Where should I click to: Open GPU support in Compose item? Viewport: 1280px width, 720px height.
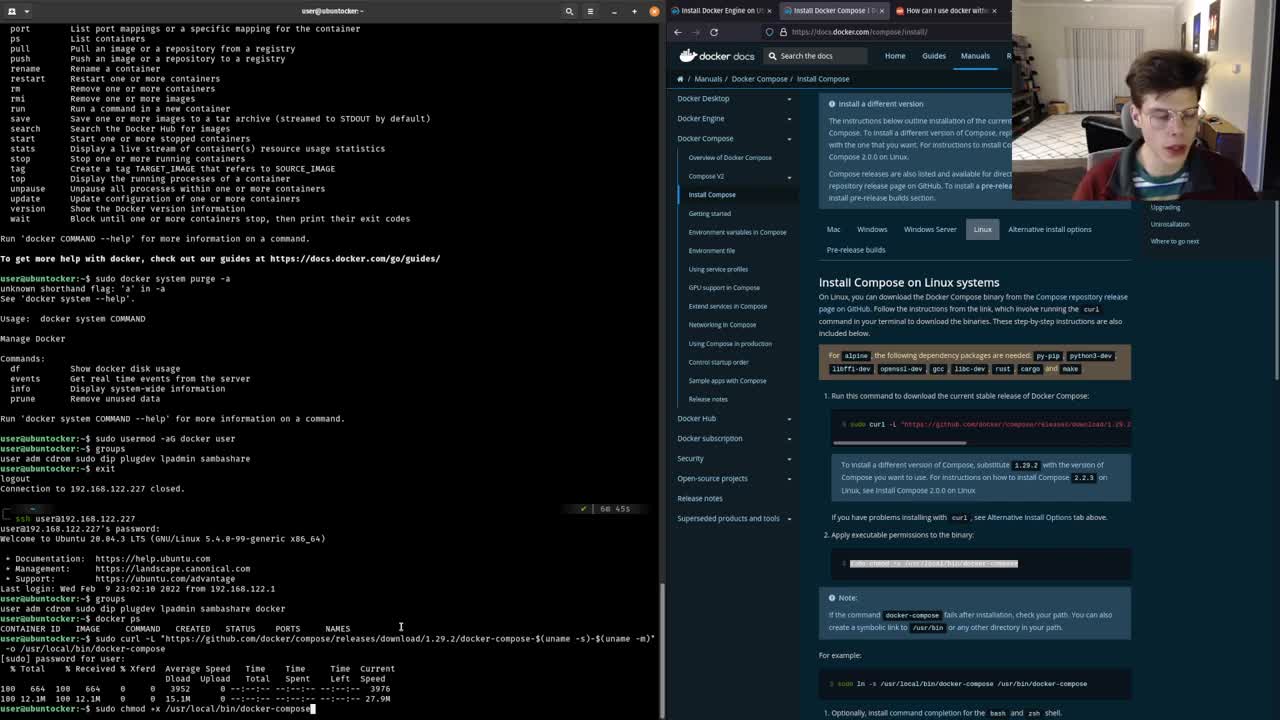point(724,287)
